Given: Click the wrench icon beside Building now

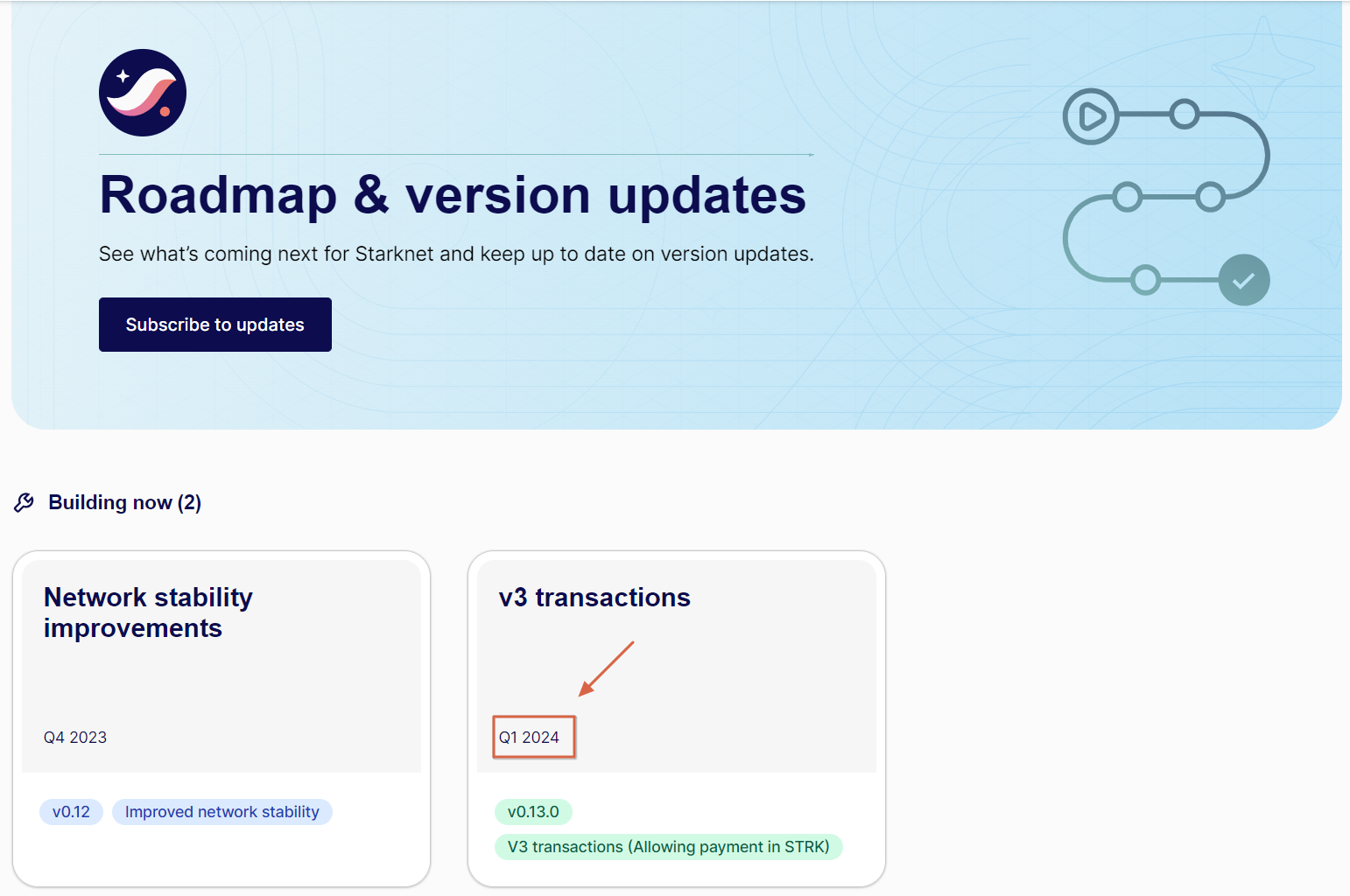Looking at the screenshot, I should click(x=25, y=502).
